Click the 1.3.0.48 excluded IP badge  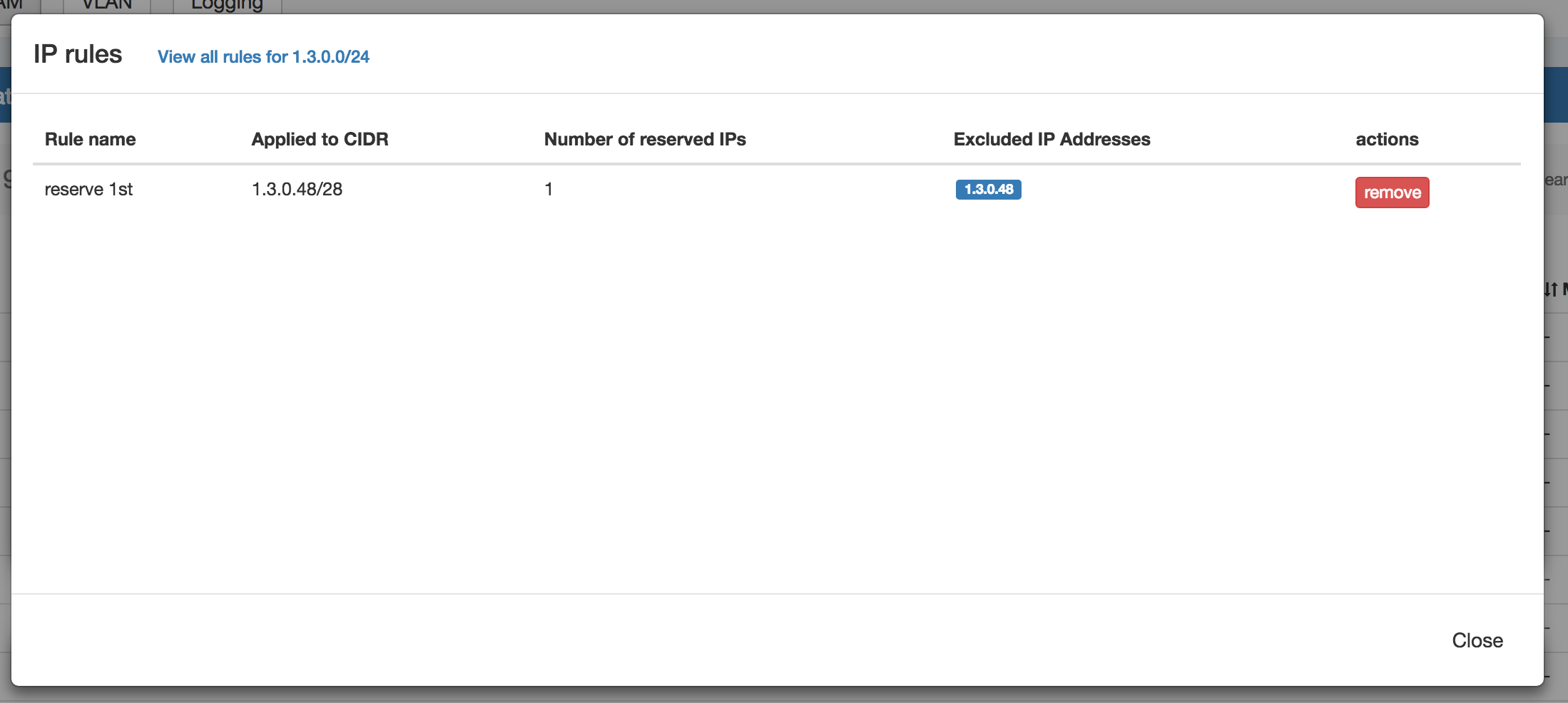(x=989, y=190)
